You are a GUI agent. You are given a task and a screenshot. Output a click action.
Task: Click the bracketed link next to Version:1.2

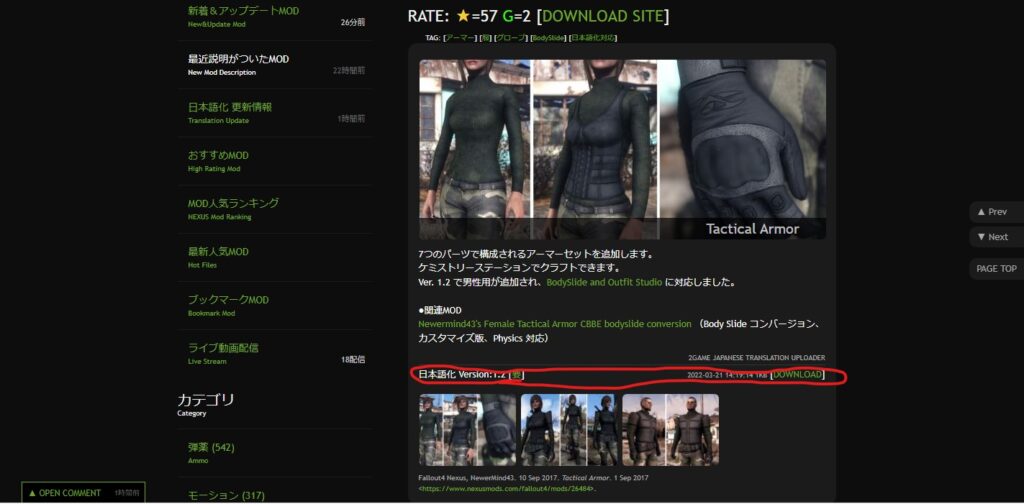516,375
